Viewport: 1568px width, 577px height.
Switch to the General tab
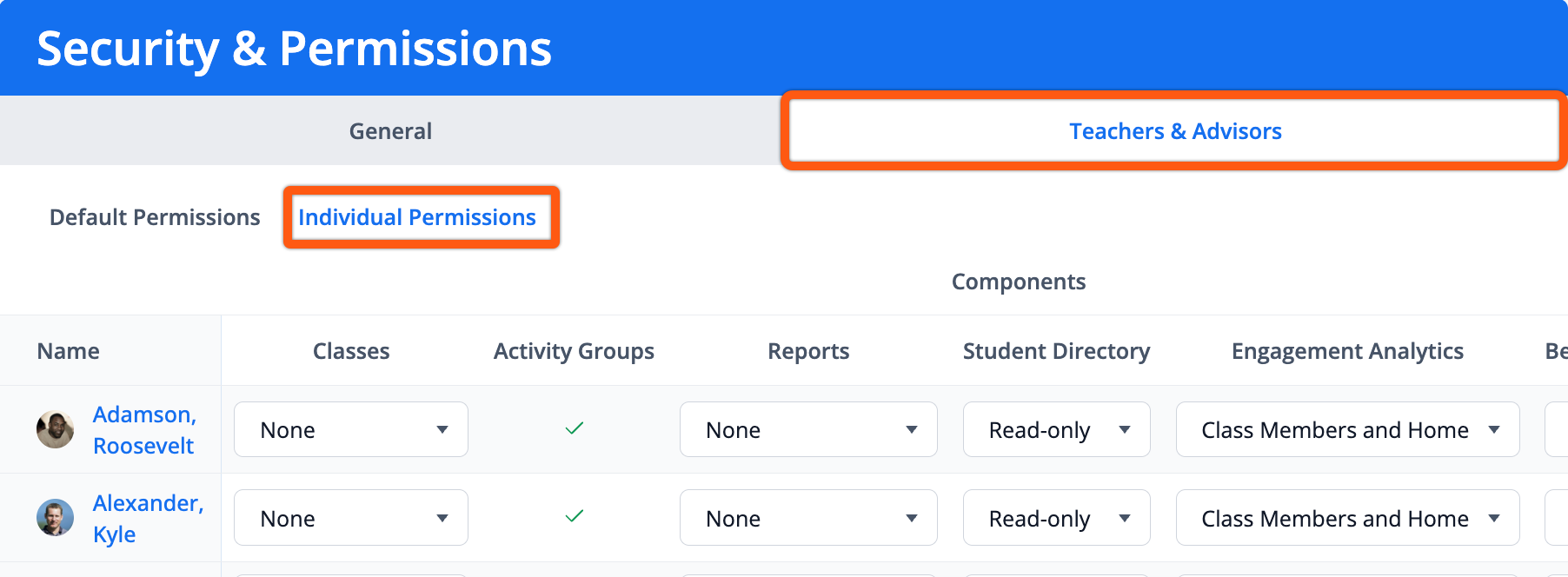click(x=390, y=131)
